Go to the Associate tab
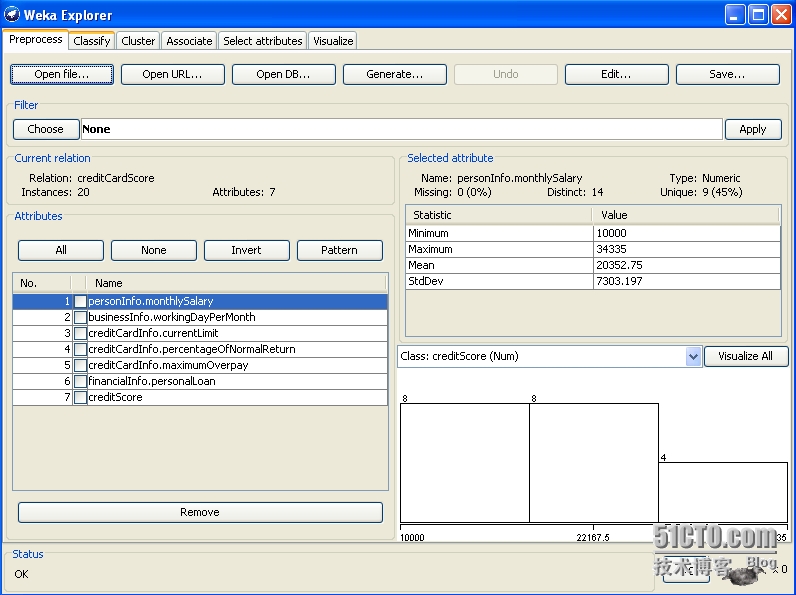Image resolution: width=796 pixels, height=595 pixels. pos(189,41)
